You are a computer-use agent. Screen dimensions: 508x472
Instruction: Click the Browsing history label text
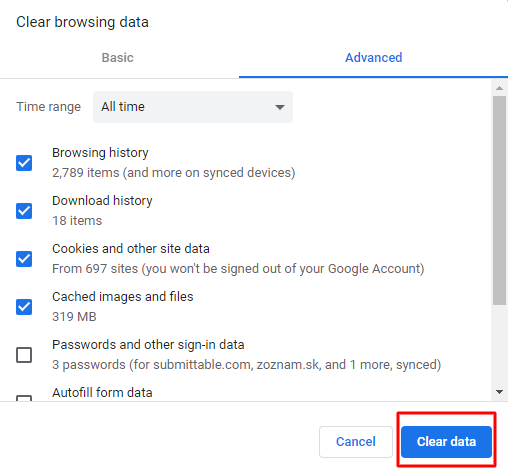(x=100, y=153)
